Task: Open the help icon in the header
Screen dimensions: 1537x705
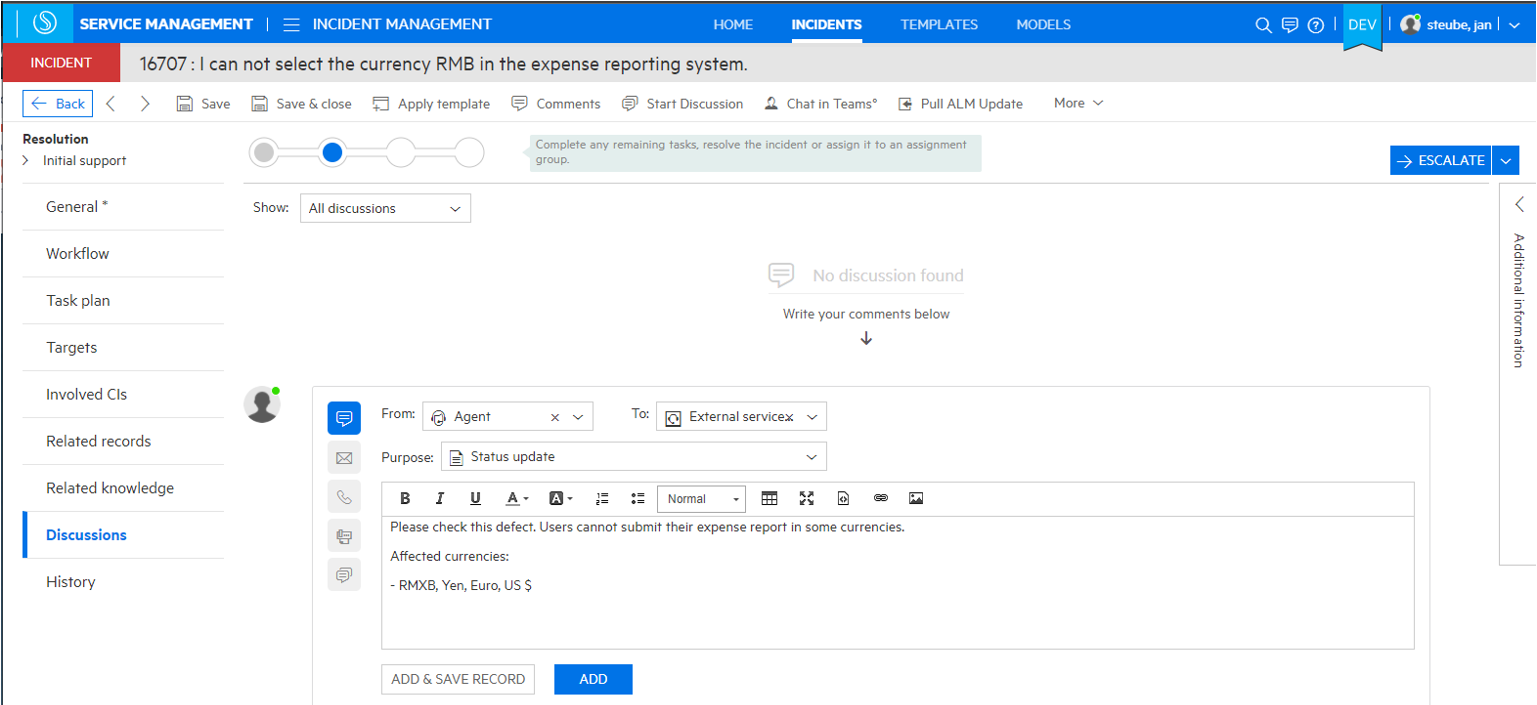Action: point(1315,24)
